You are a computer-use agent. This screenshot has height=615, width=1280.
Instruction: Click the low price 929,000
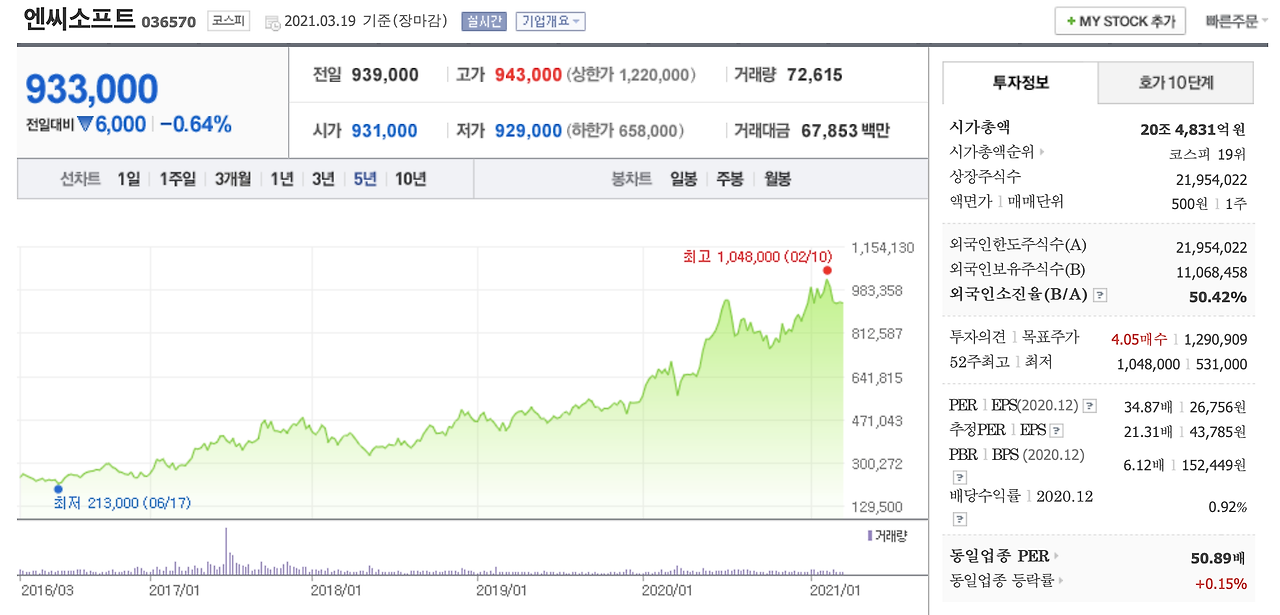pyautogui.click(x=528, y=131)
